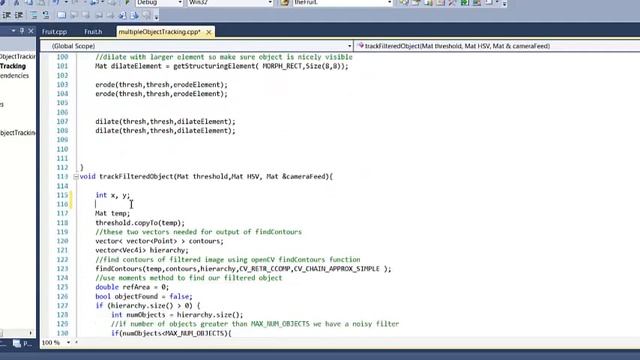Open the standard toolbar overflow options
This screenshot has height=360, width=640.
point(504,3)
